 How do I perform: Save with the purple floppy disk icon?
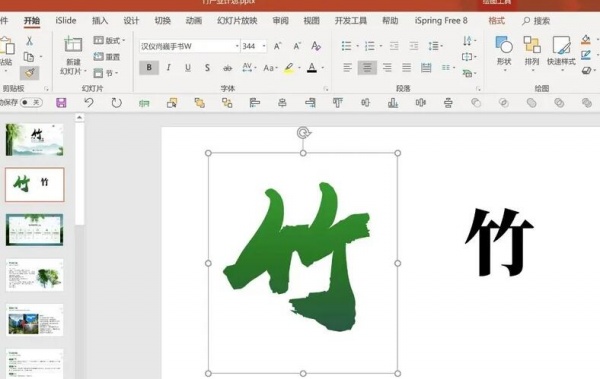coord(61,102)
